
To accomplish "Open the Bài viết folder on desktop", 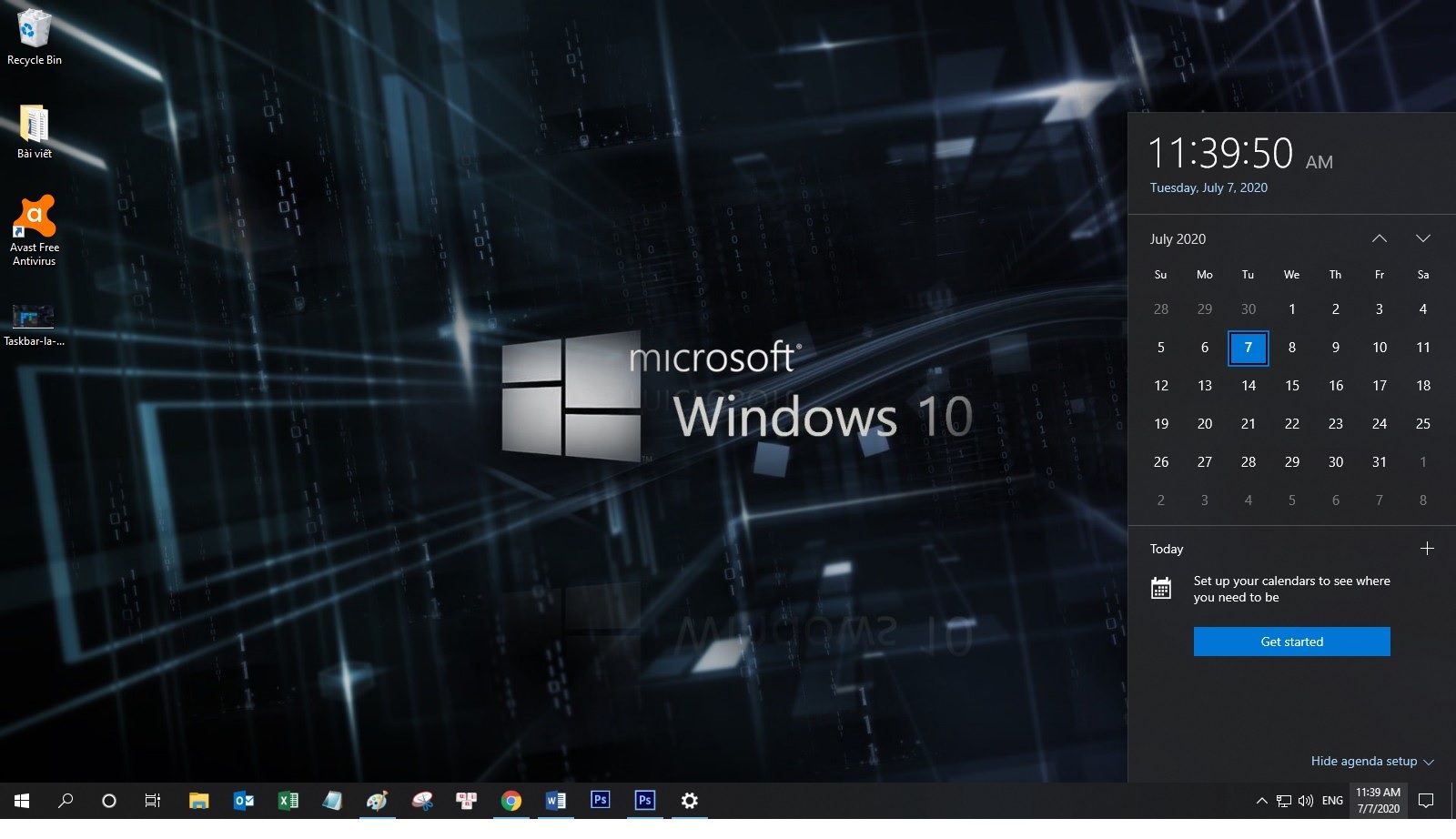I will (34, 132).
